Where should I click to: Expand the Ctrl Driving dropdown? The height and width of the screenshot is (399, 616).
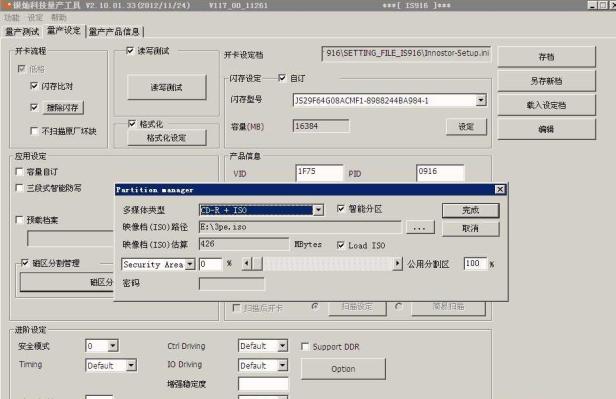pos(282,346)
